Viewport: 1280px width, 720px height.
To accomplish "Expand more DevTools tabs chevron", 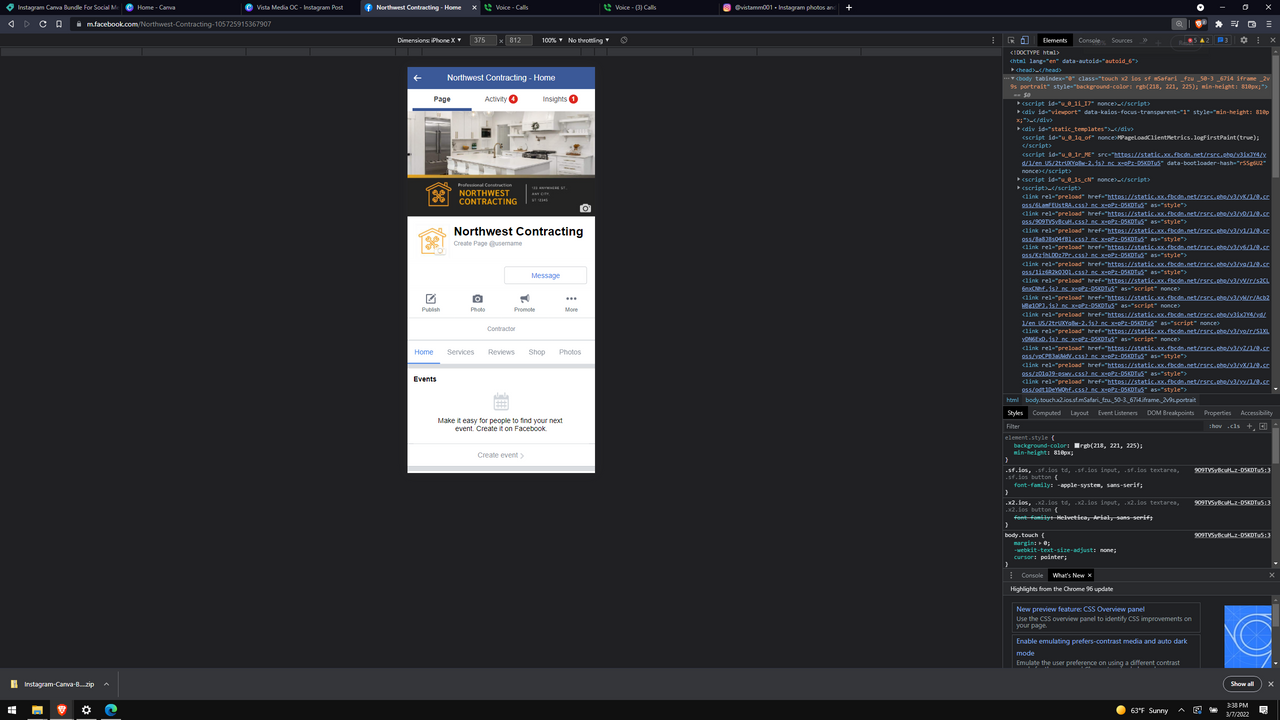I will pyautogui.click(x=1144, y=40).
